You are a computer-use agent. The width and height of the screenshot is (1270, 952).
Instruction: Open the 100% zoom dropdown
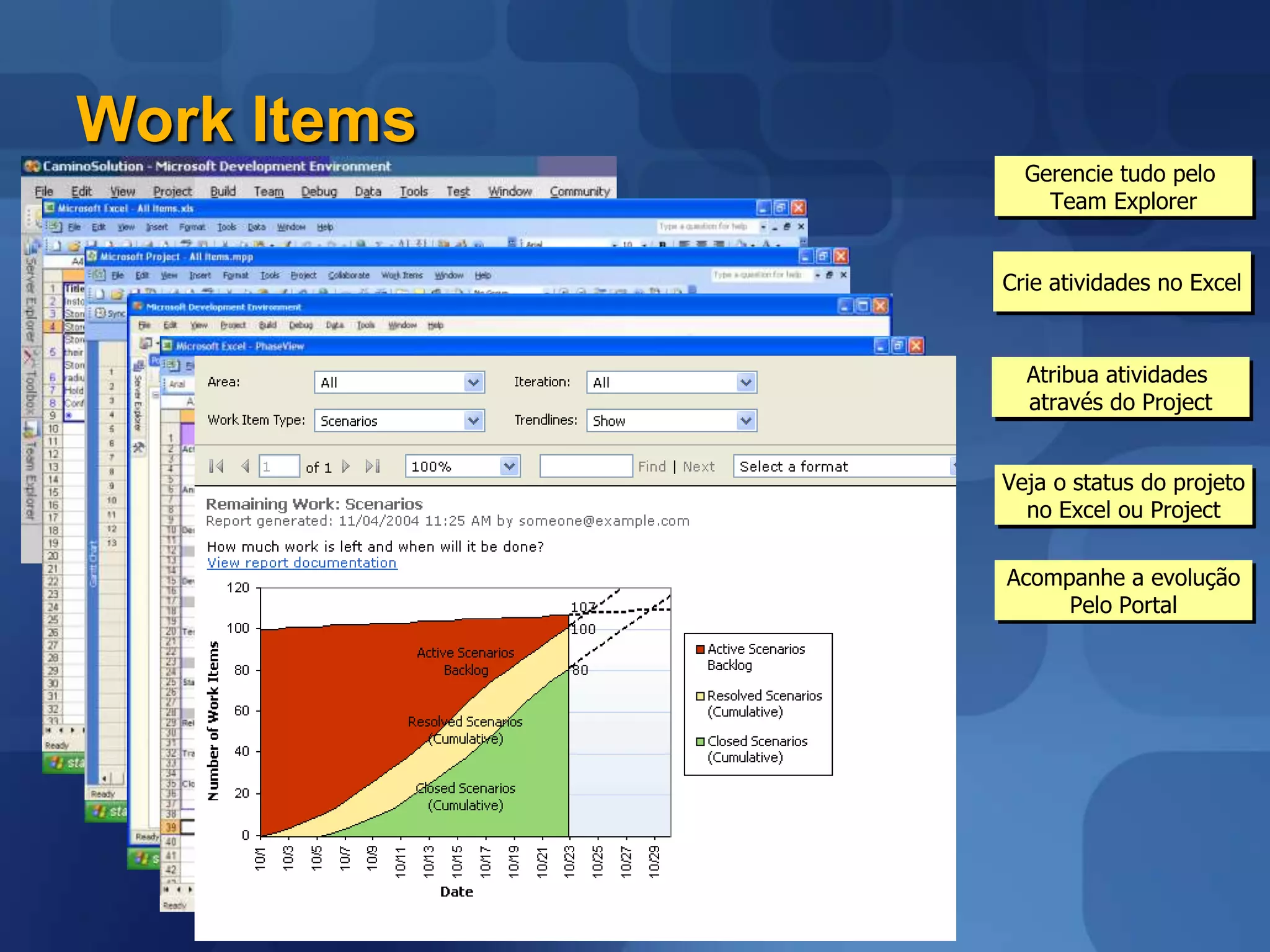coord(509,466)
